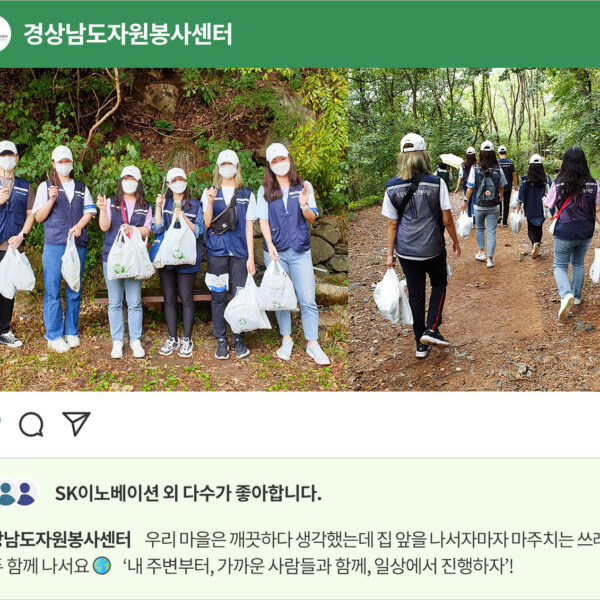Image resolution: width=600 pixels, height=600 pixels.
Task: Click the green header bar background
Action: click(383, 34)
